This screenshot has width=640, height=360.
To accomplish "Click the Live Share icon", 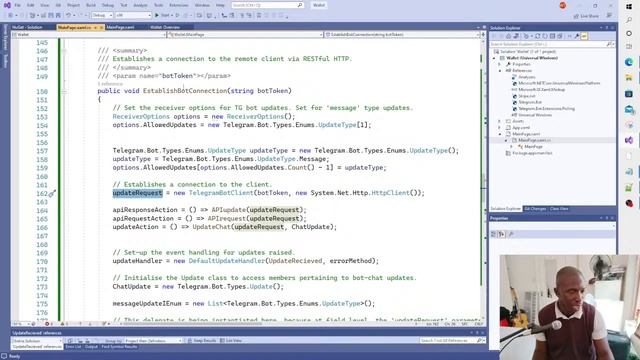I will click(577, 16).
